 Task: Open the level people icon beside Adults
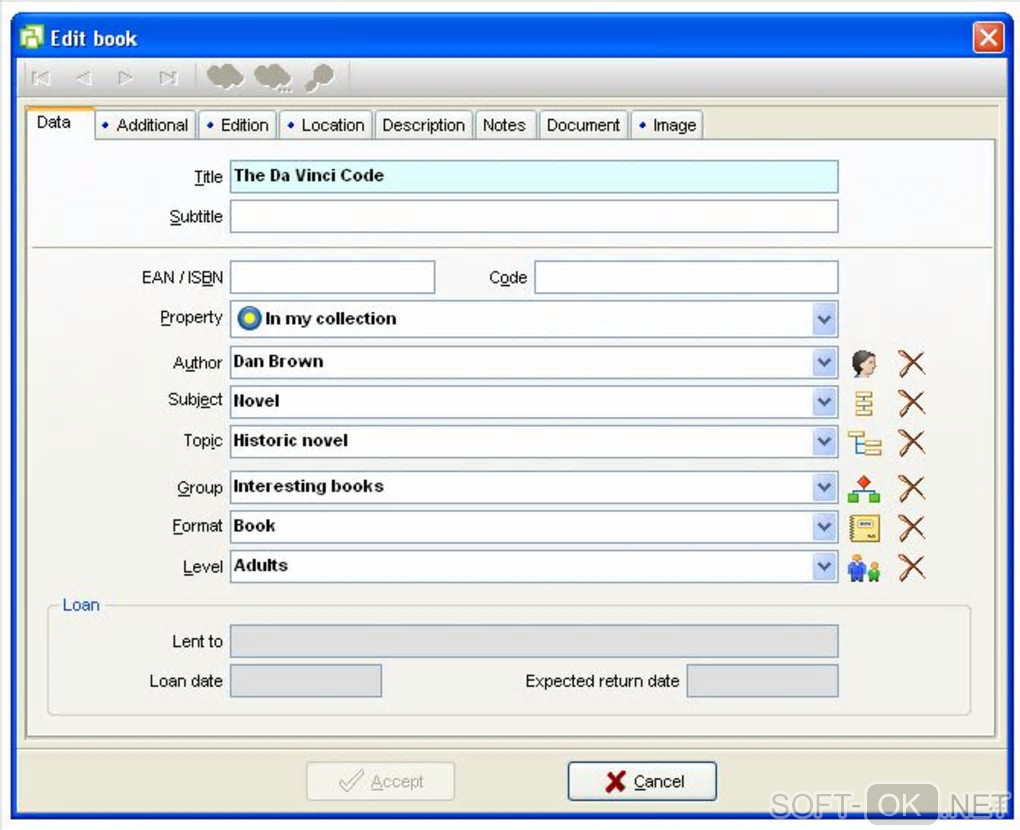864,568
